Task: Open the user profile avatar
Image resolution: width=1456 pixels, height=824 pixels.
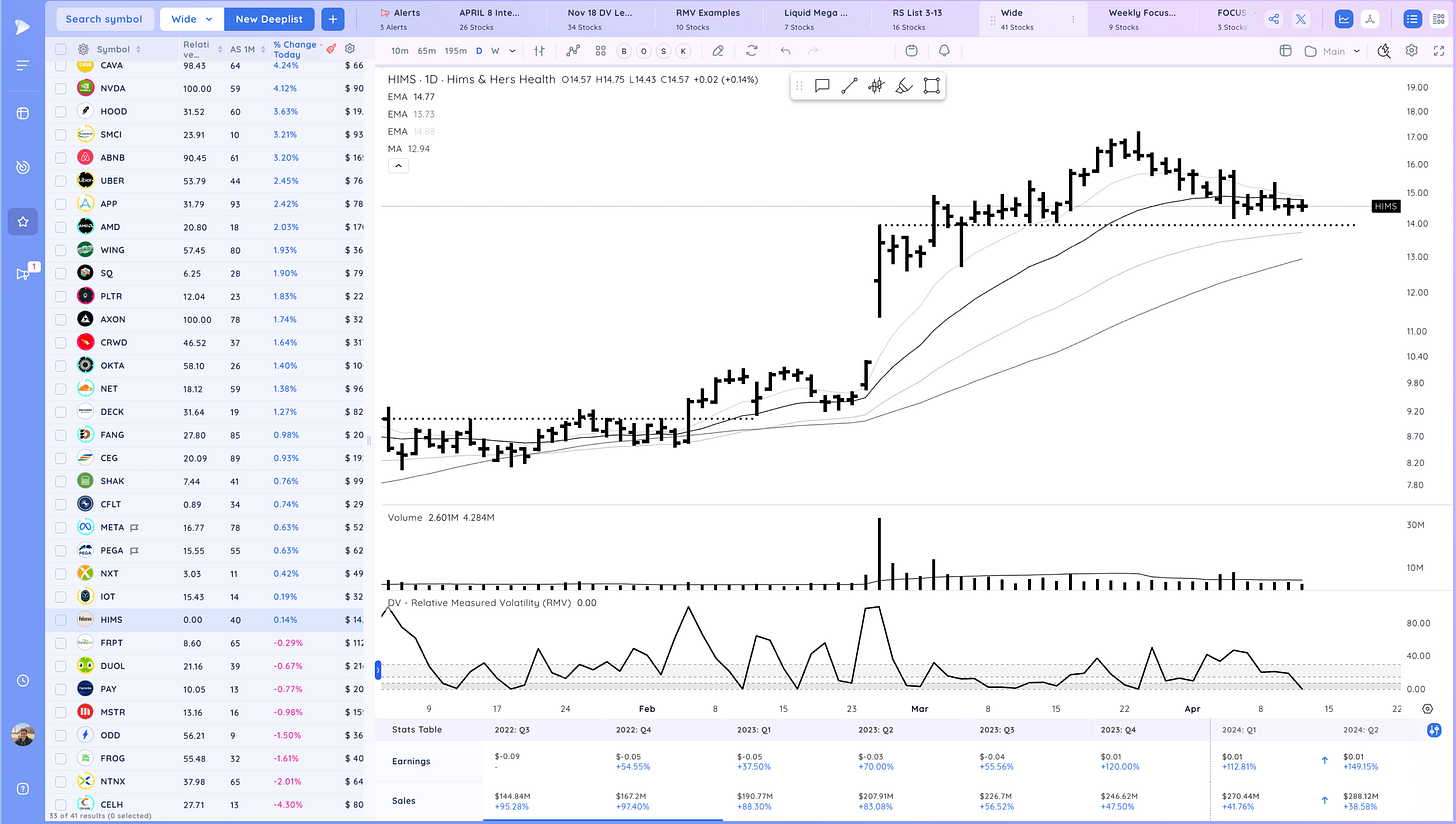Action: [22, 737]
